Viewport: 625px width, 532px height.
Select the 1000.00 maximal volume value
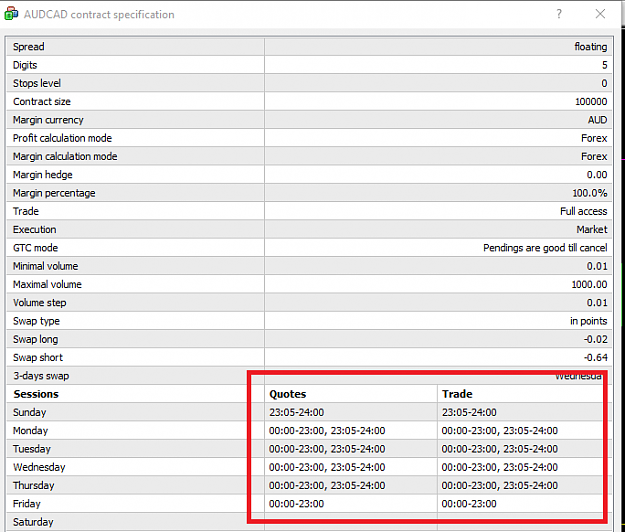coord(589,285)
